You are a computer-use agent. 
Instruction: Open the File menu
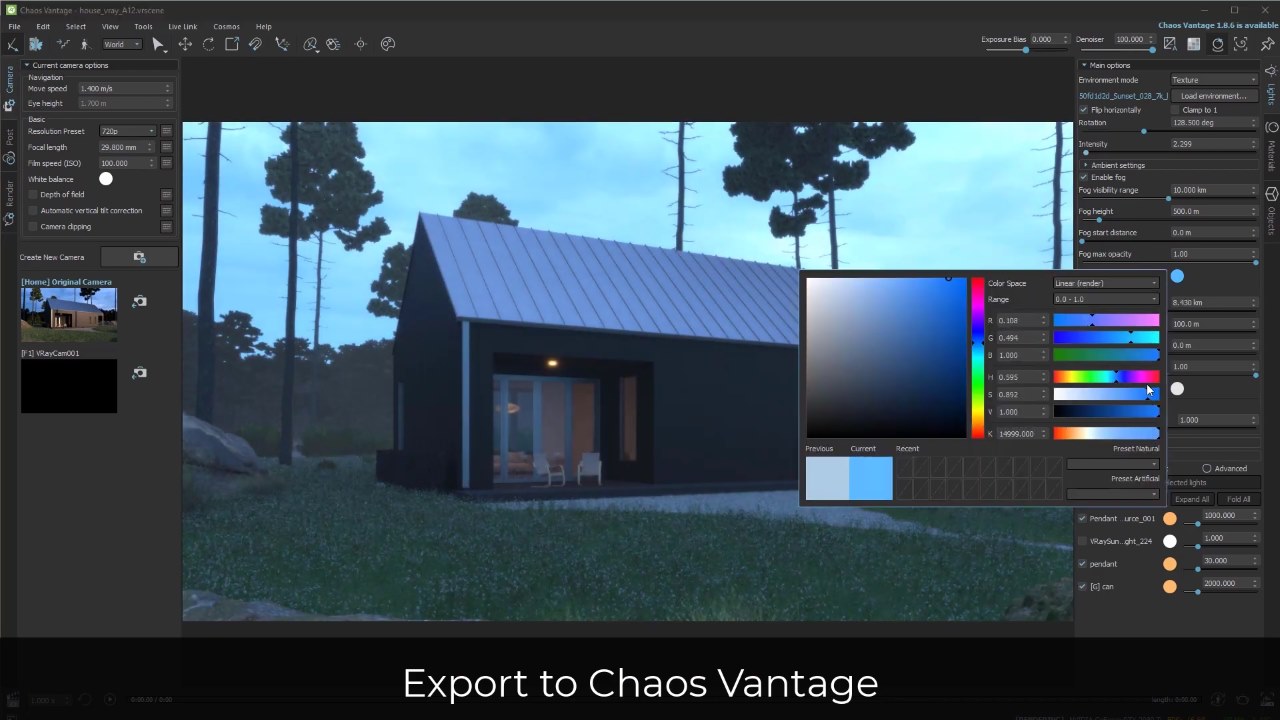click(x=14, y=26)
